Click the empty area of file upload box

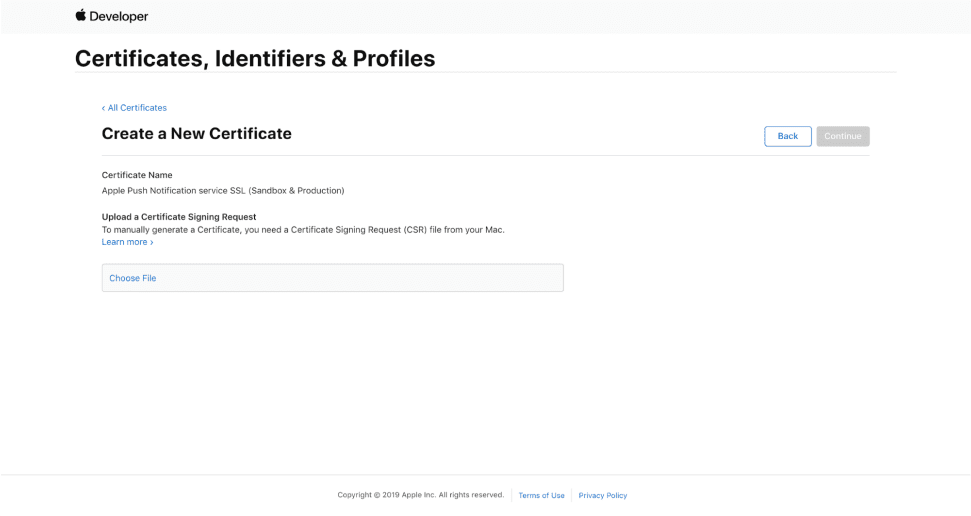[380, 278]
